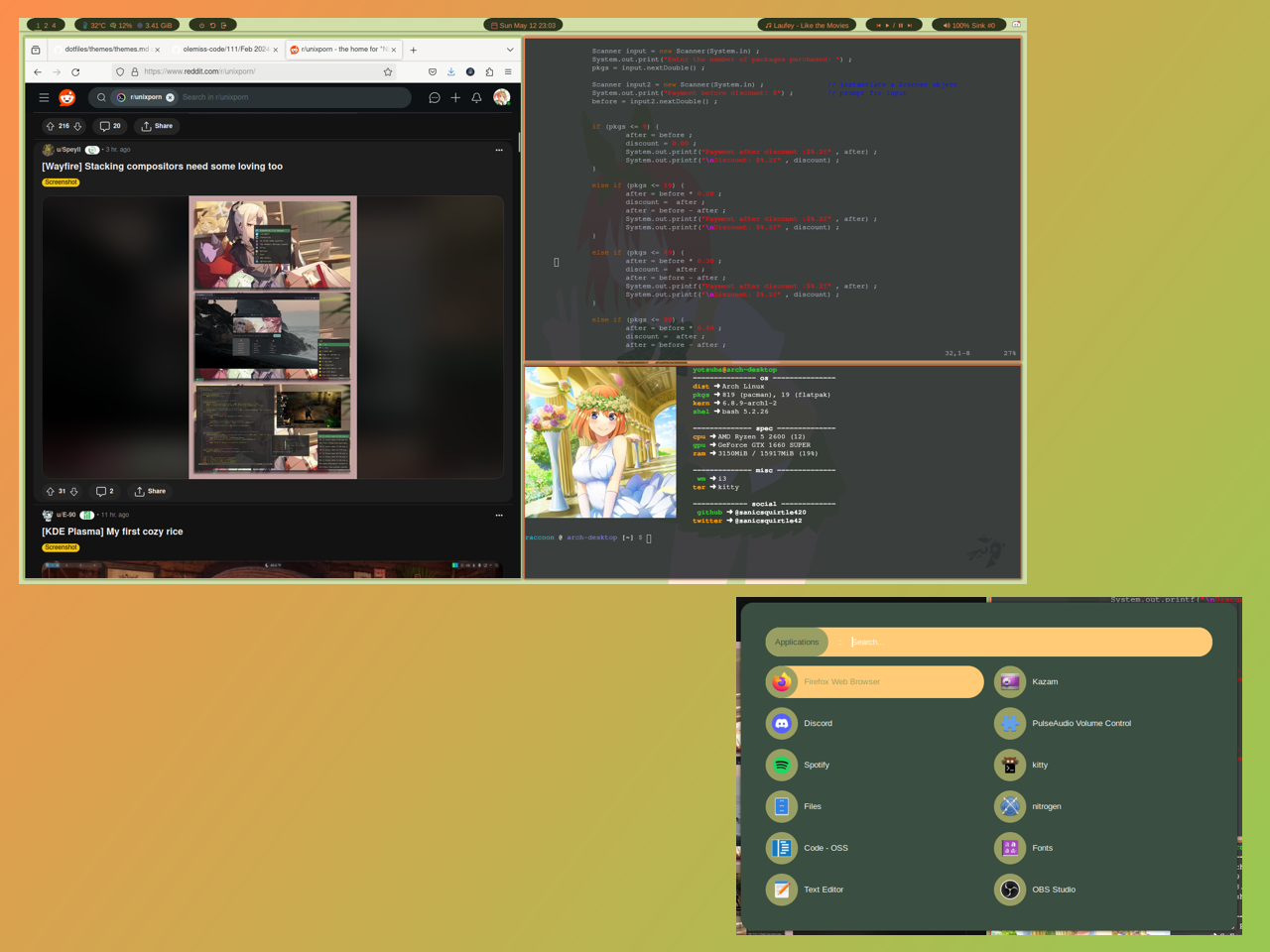The image size is (1270, 952).
Task: Click the Wayfire post Screenshot flair
Action: point(61,182)
